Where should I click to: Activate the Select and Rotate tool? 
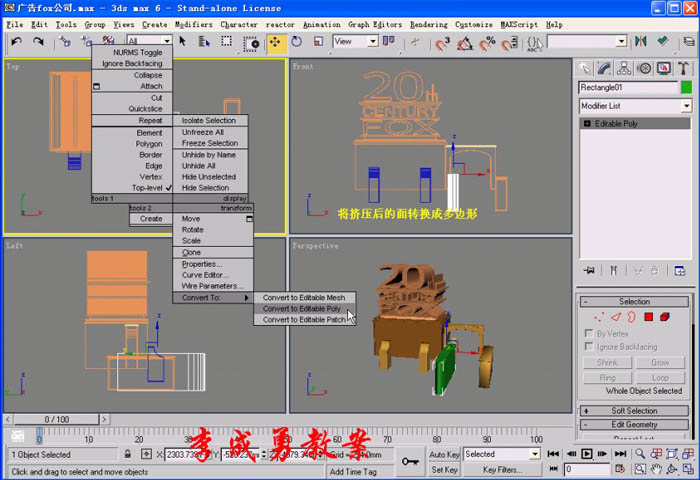click(296, 42)
